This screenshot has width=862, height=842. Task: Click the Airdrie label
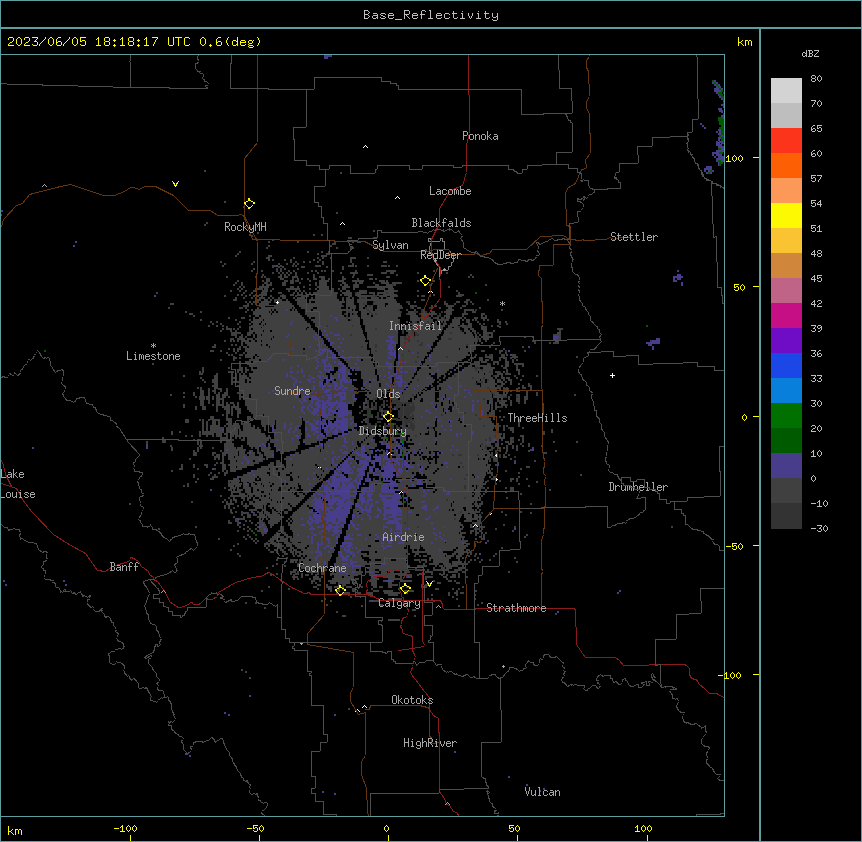[x=403, y=537]
